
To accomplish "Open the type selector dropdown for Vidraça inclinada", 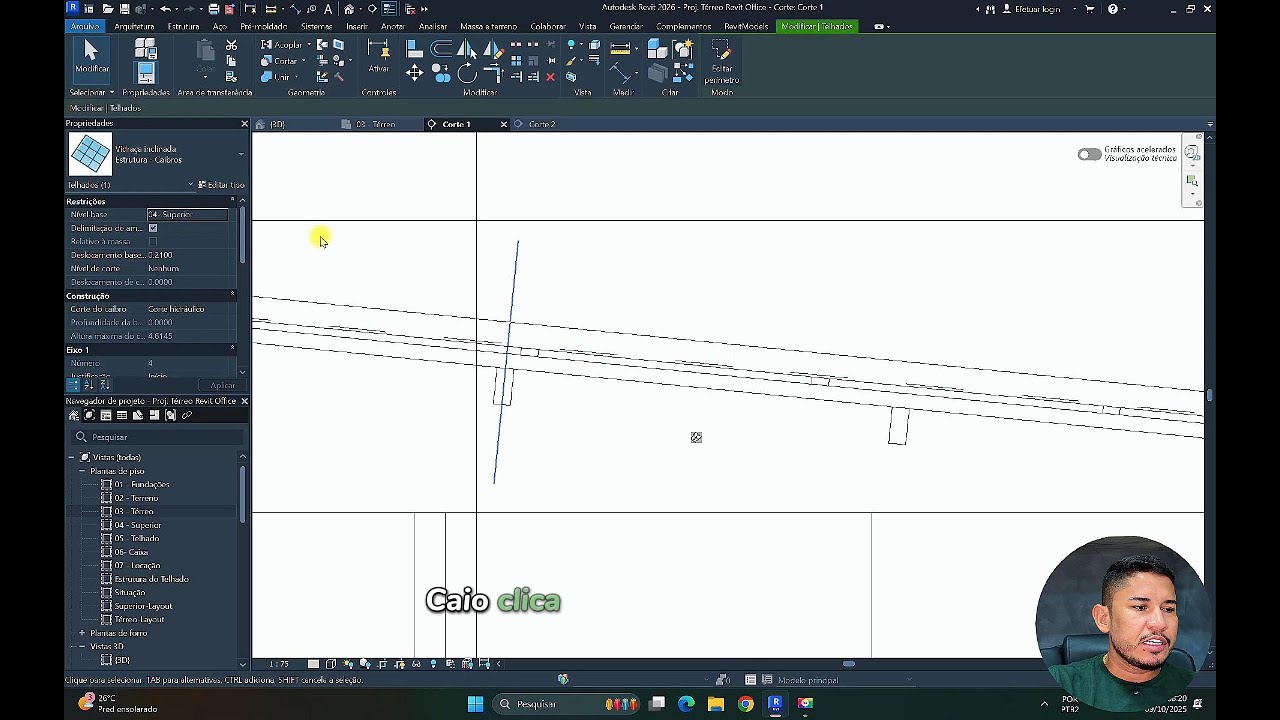I will (x=240, y=154).
